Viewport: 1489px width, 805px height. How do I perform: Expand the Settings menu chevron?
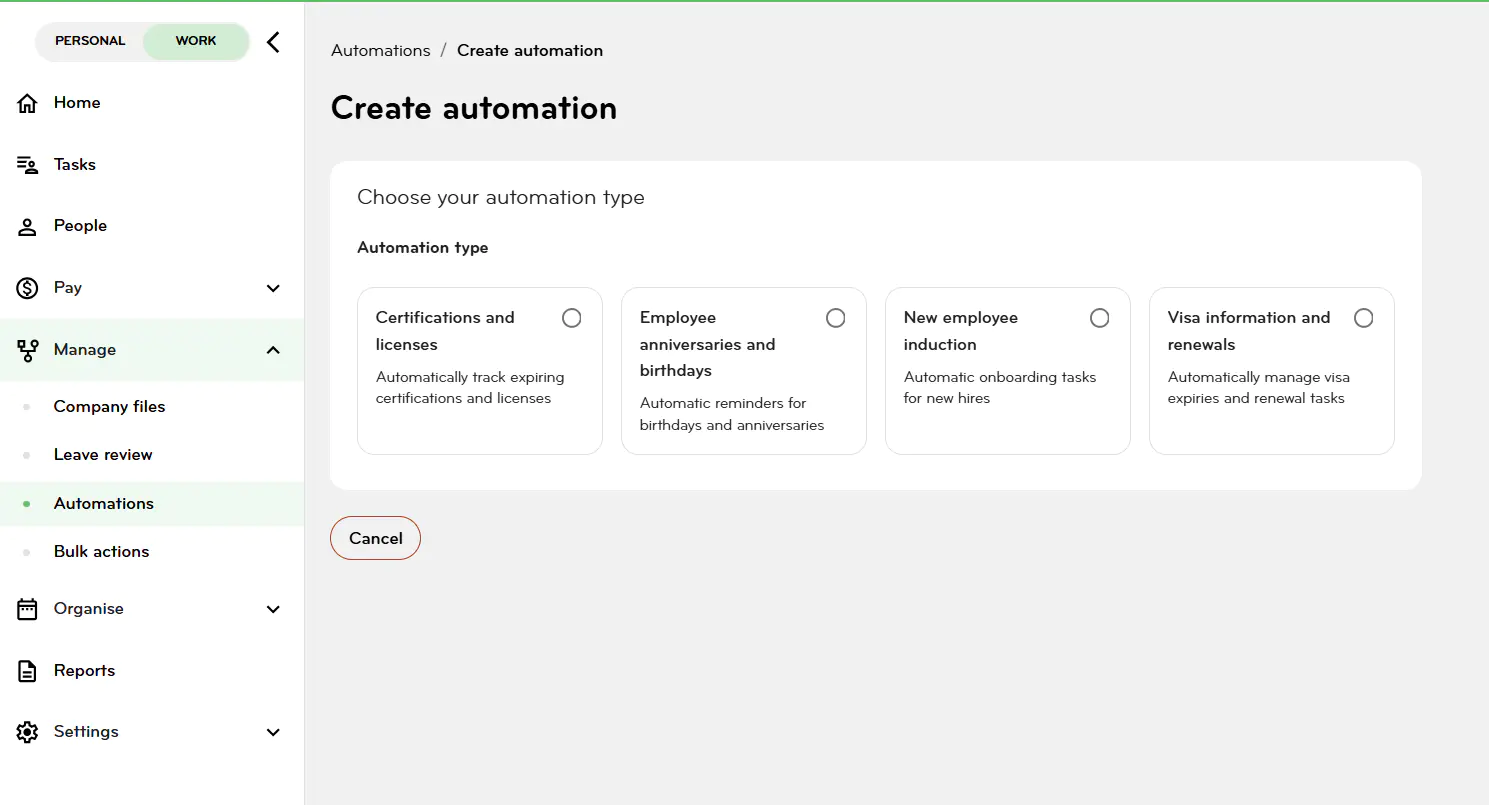273,732
